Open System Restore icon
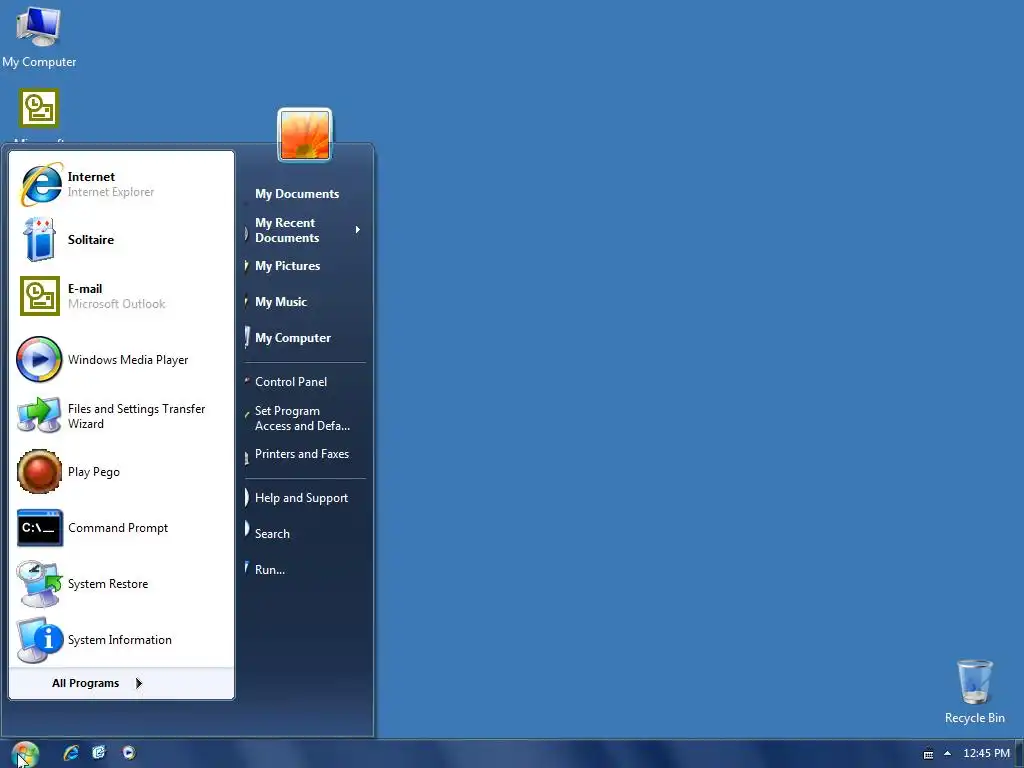Viewport: 1024px width, 768px height. (x=39, y=584)
